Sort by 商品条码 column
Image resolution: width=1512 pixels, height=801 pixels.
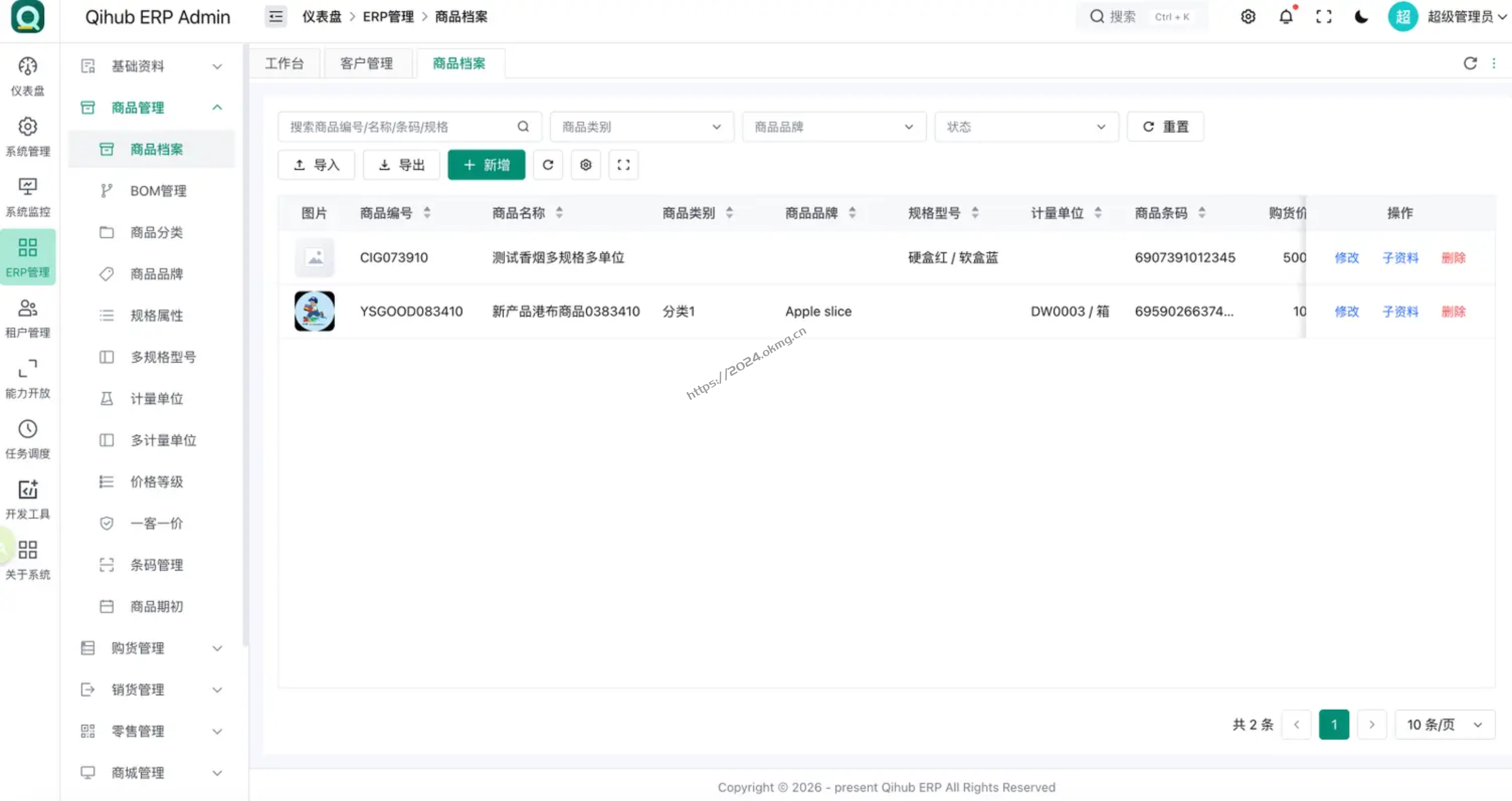tap(1202, 213)
